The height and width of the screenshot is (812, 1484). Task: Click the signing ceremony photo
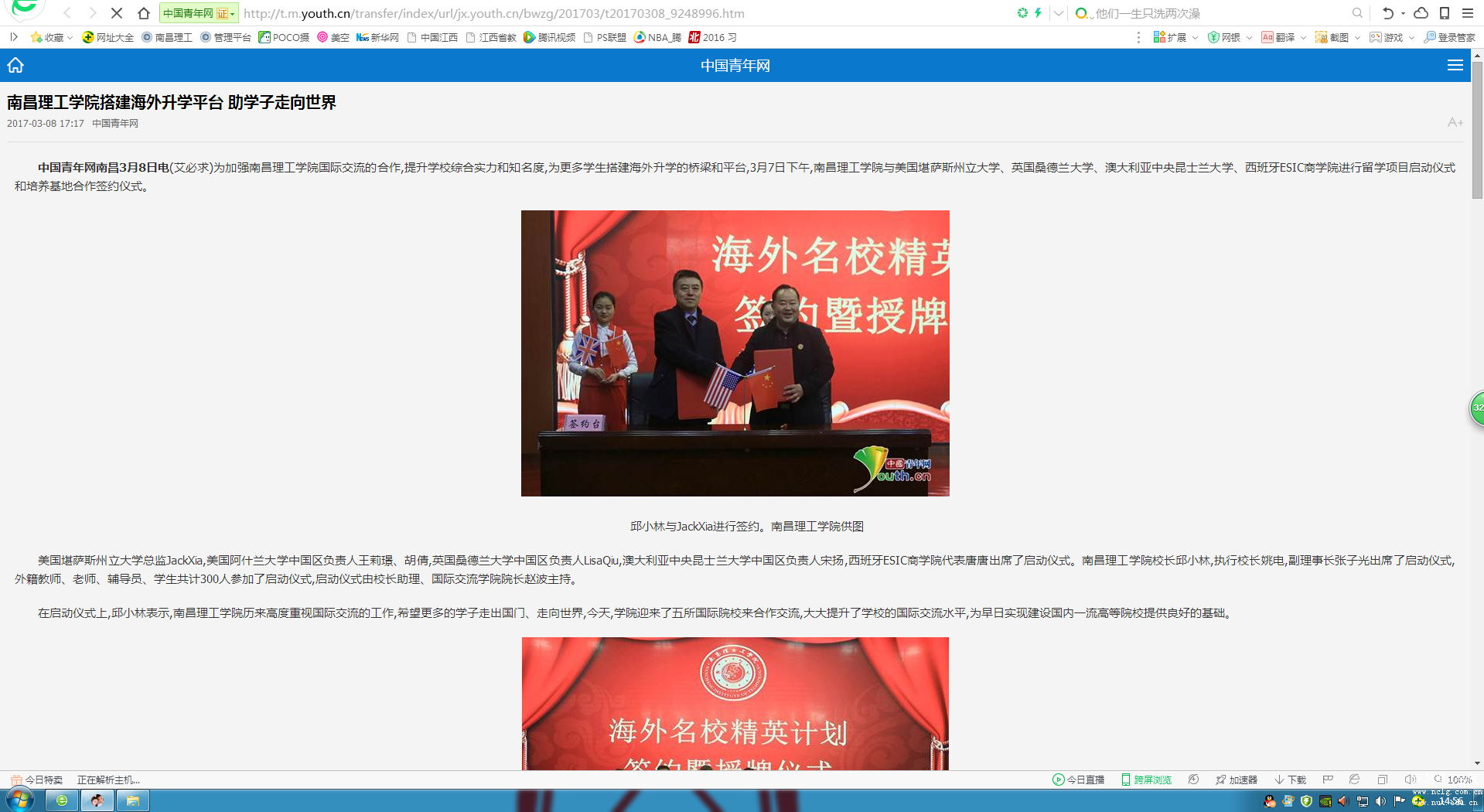[x=735, y=353]
